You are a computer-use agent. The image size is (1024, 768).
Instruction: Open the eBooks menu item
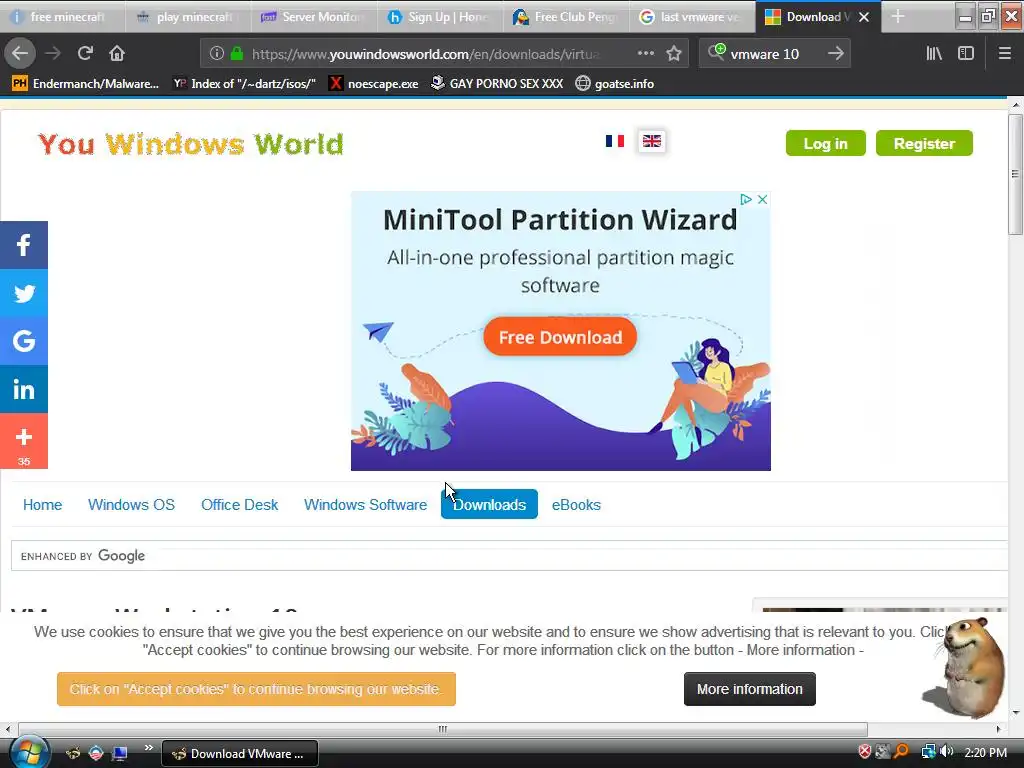[576, 505]
